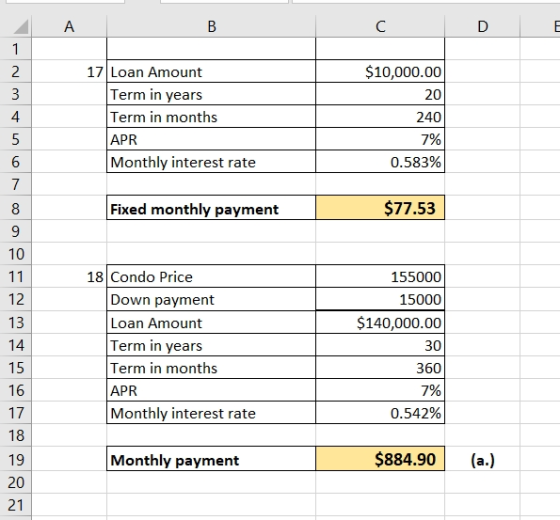Click cell A11 containing 18
560x520 pixels.
tap(69, 276)
